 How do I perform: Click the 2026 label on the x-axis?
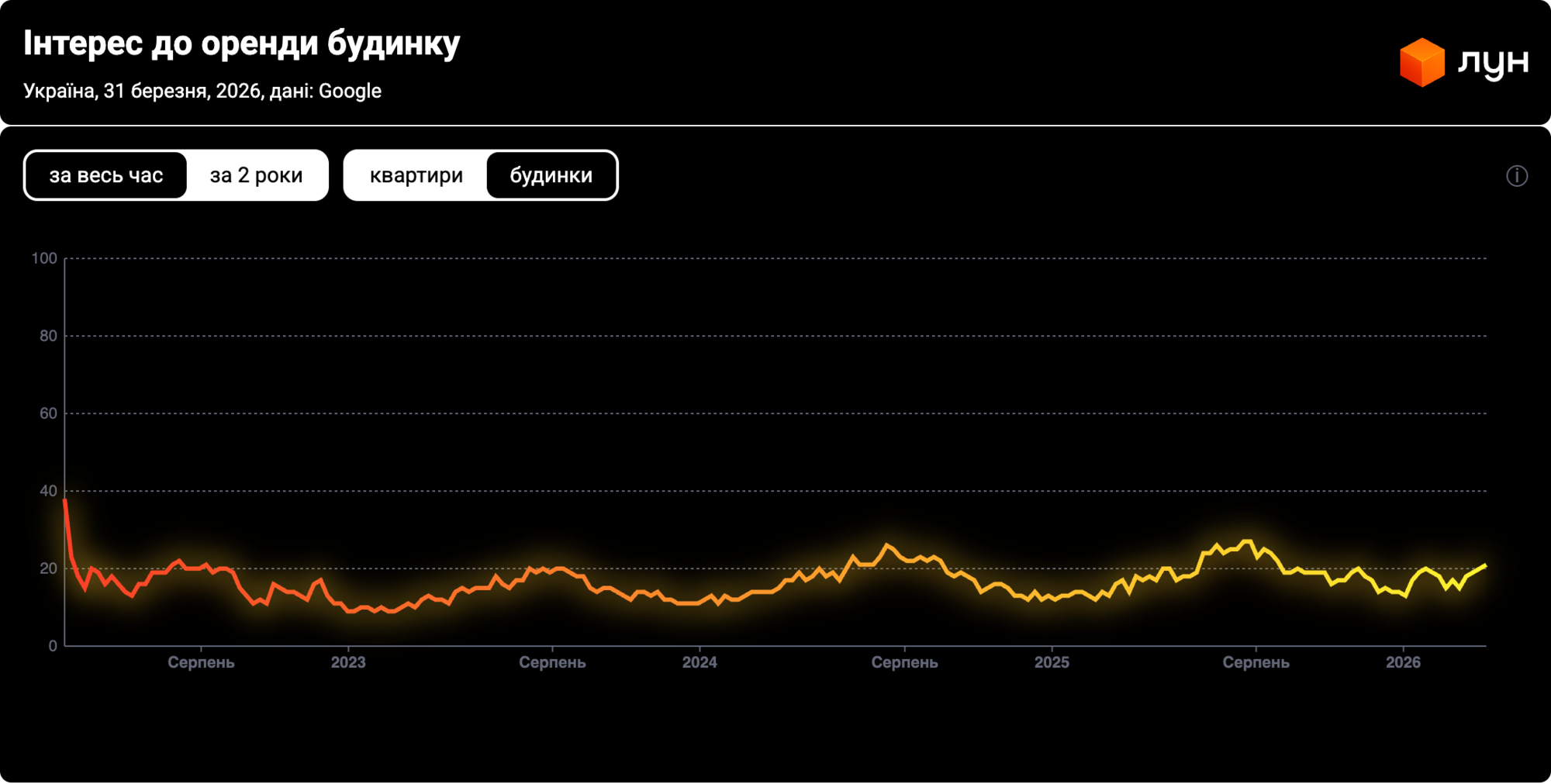pos(1403,662)
